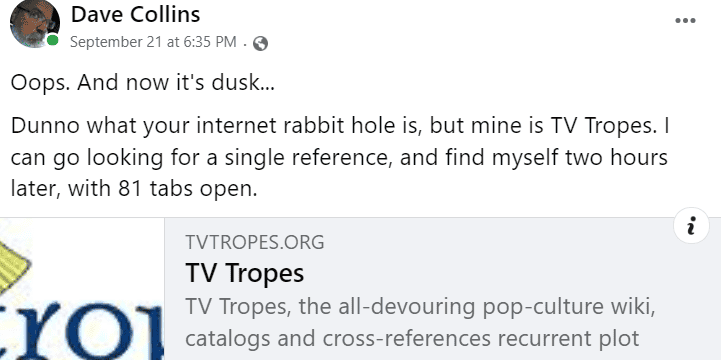Click the line 'later, with 81 tabs open.'

pyautogui.click(x=134, y=189)
